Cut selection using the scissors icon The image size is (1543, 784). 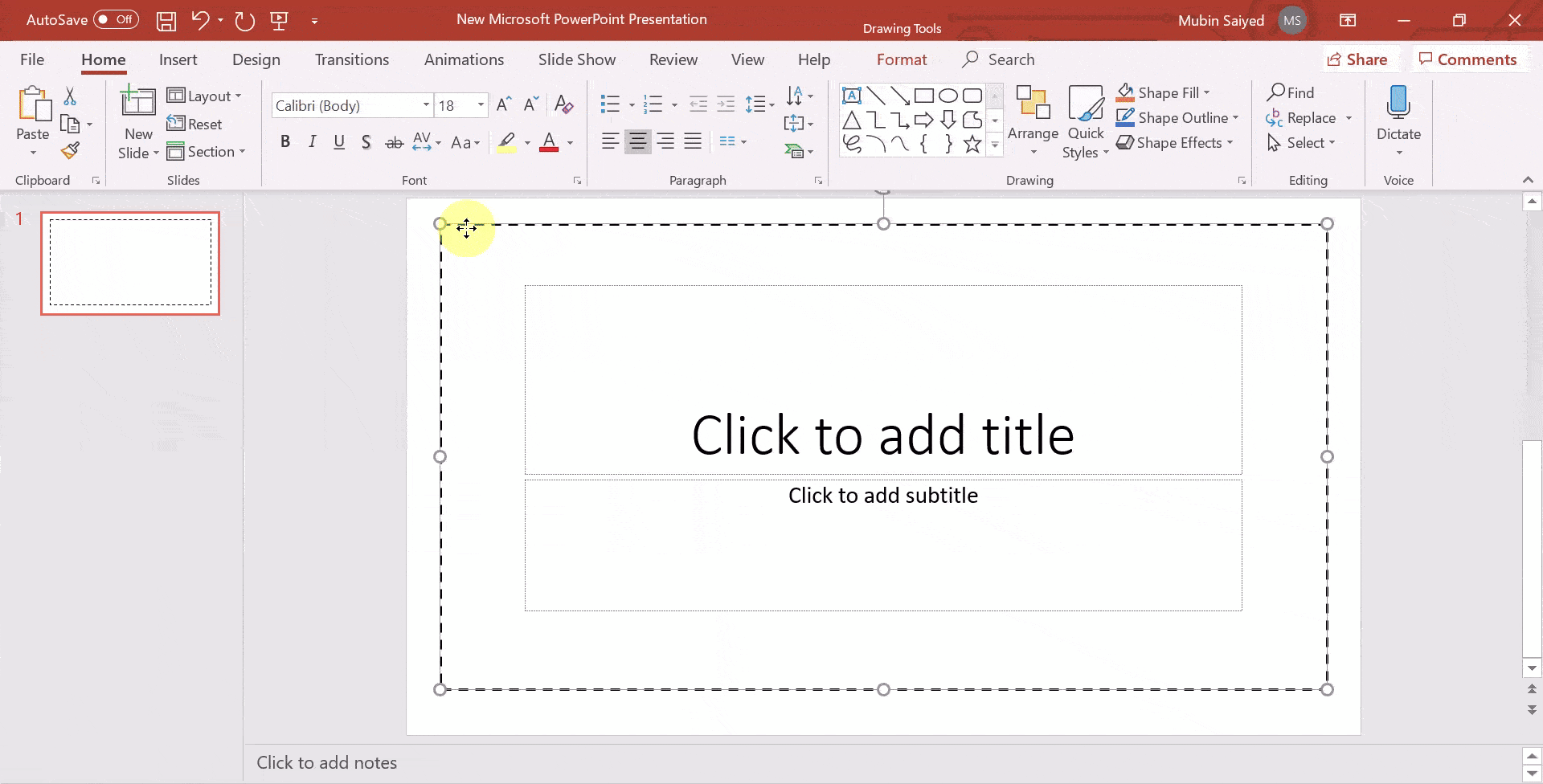point(71,95)
